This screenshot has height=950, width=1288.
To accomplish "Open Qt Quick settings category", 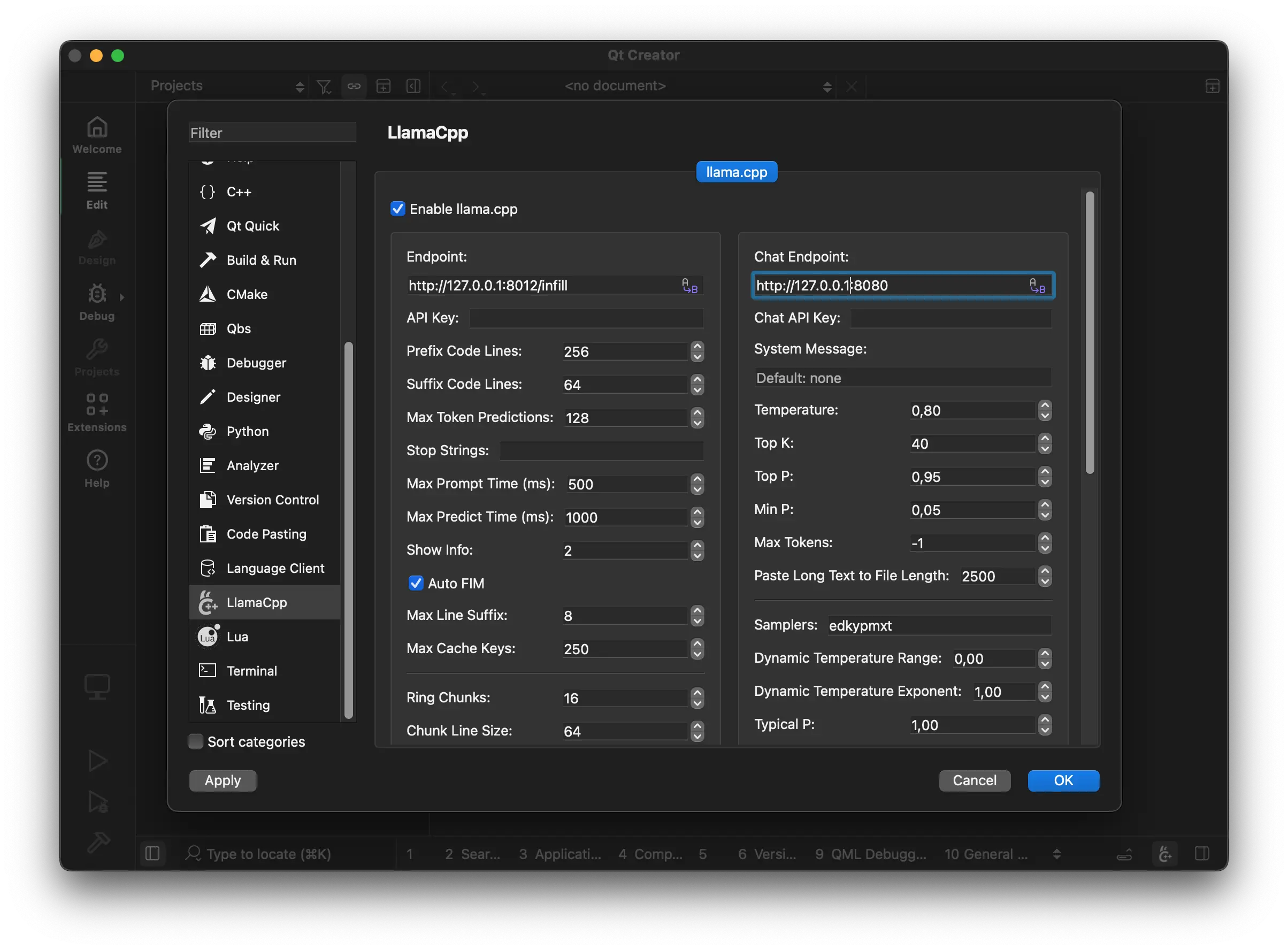I will (x=252, y=226).
